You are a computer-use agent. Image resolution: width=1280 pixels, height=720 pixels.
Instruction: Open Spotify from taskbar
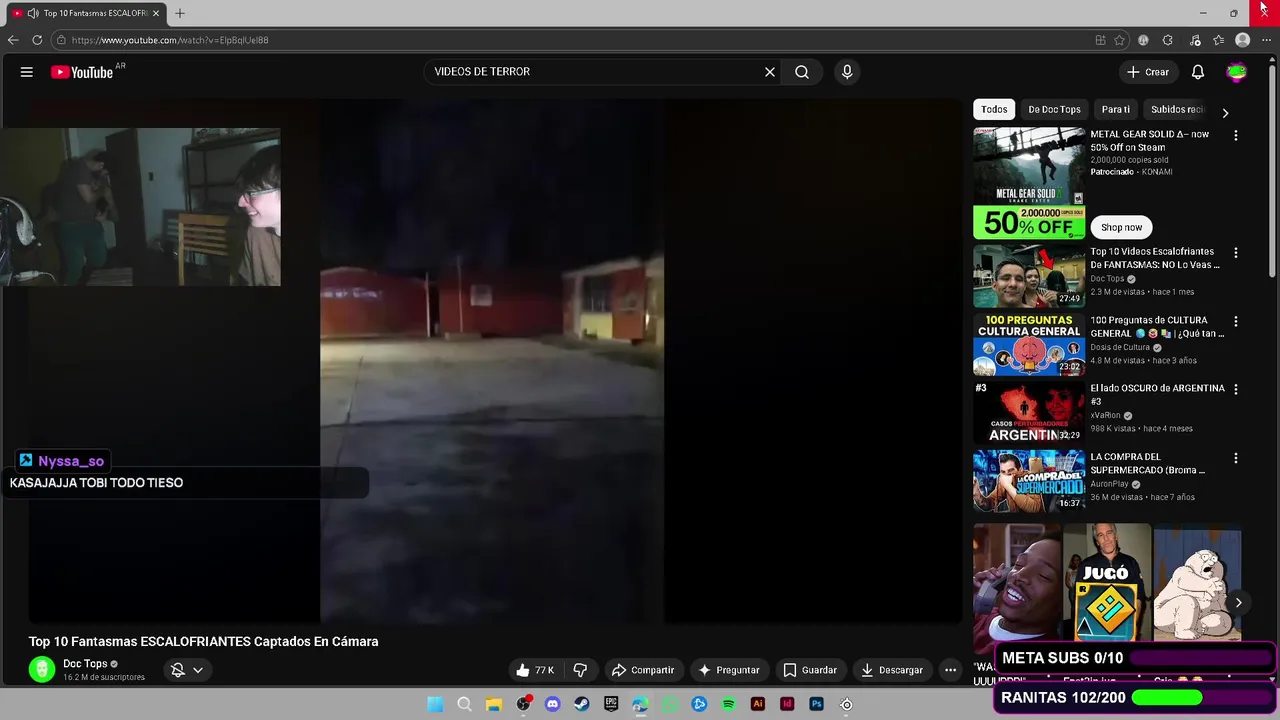click(x=728, y=704)
